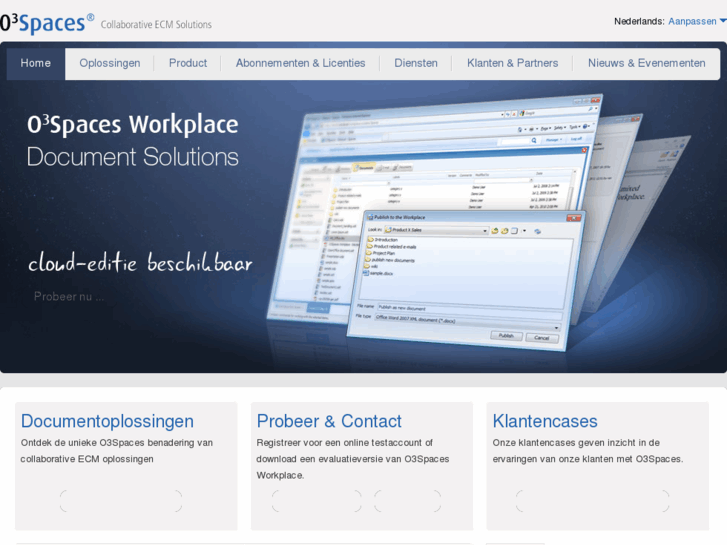Click the Cancel button in banner dialog
The width and height of the screenshot is (727, 545).
point(542,338)
